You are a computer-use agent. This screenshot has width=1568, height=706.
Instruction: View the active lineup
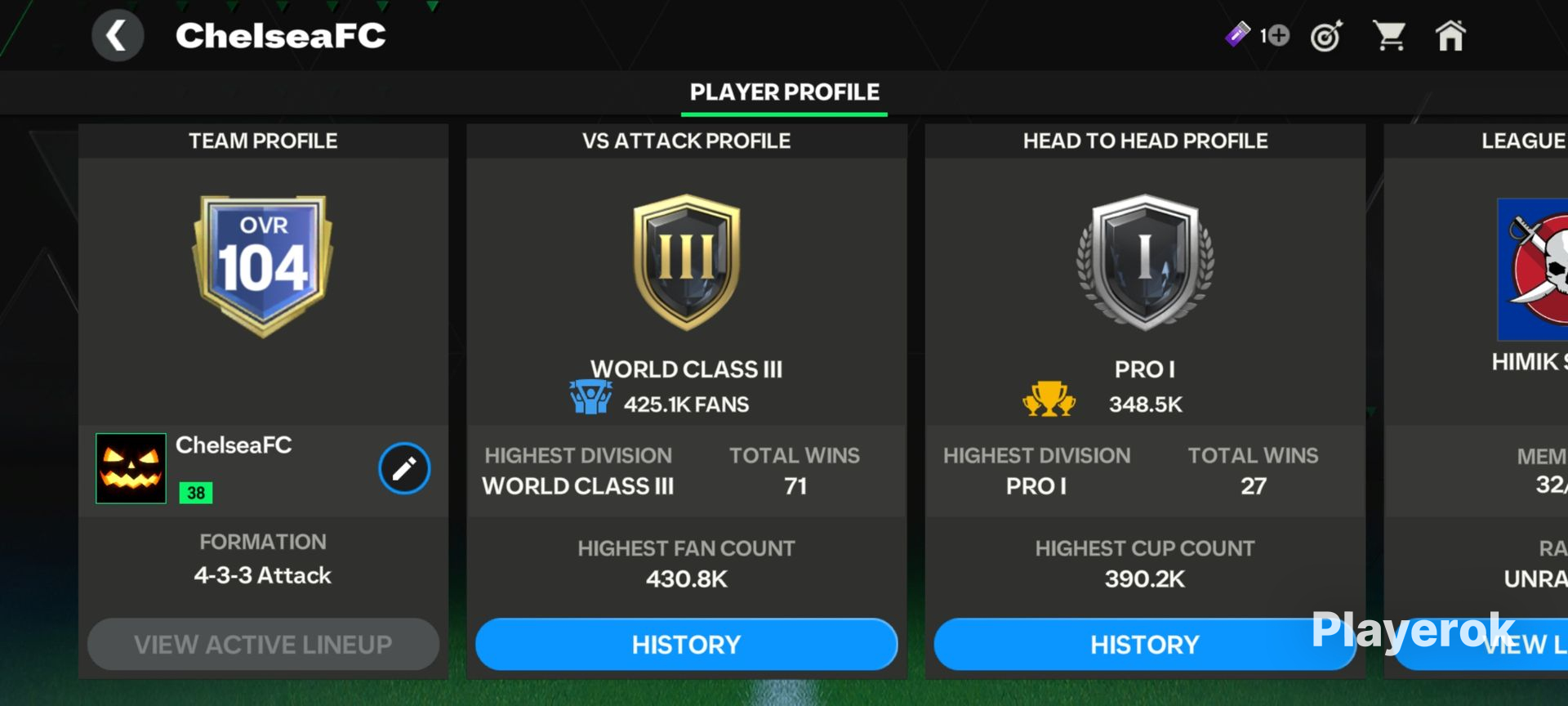[263, 645]
